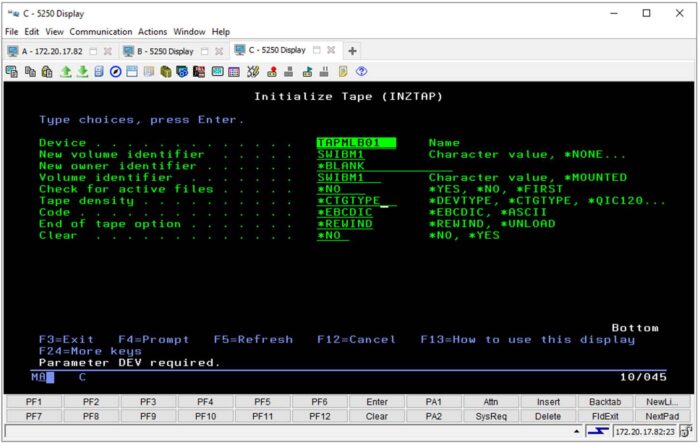
Task: Click the green download arrow Receive icon
Action: coord(83,71)
